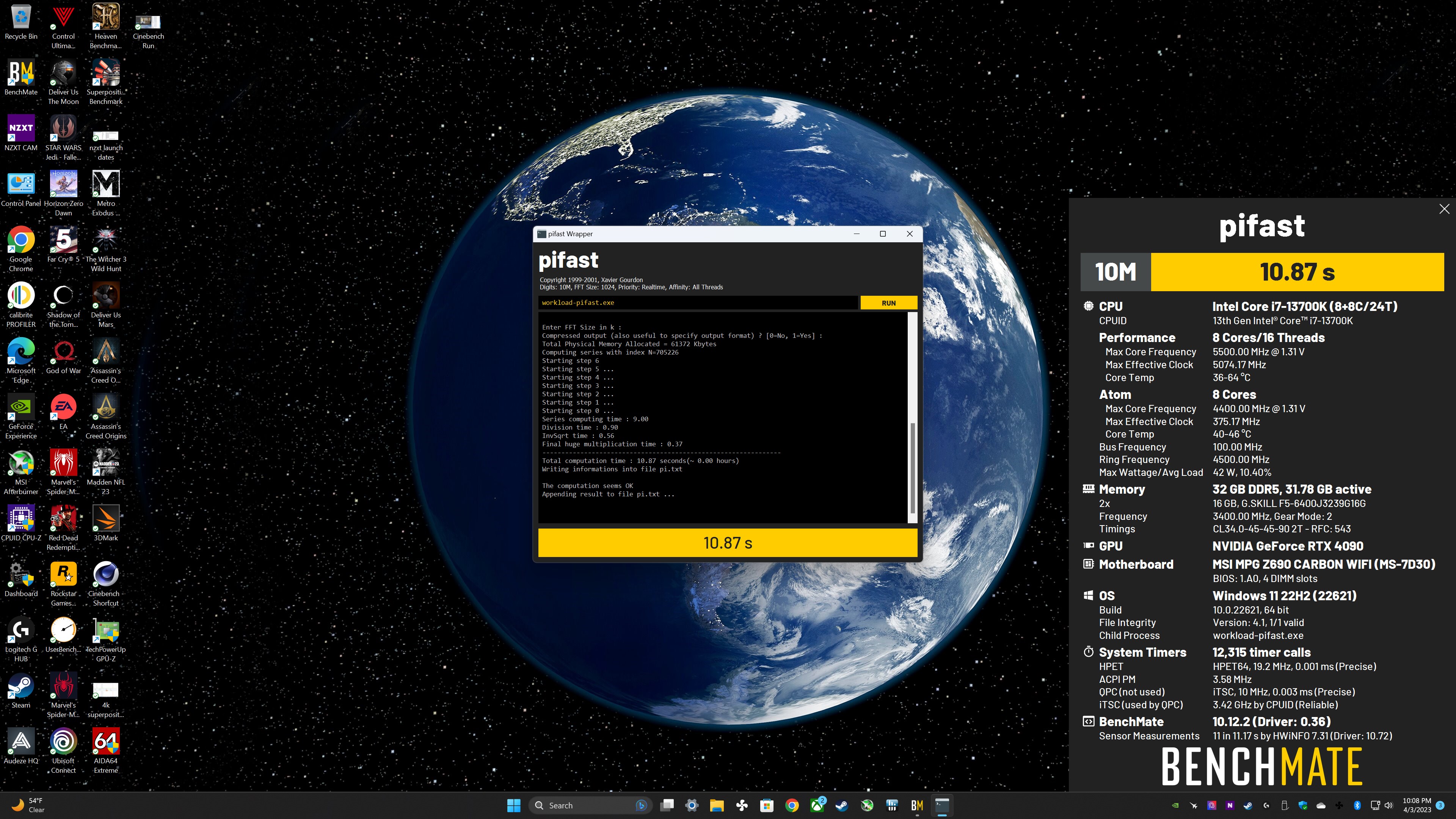Launch Red Dead Redemption shortcut
Viewport: 1456px width, 819px height.
point(63,528)
